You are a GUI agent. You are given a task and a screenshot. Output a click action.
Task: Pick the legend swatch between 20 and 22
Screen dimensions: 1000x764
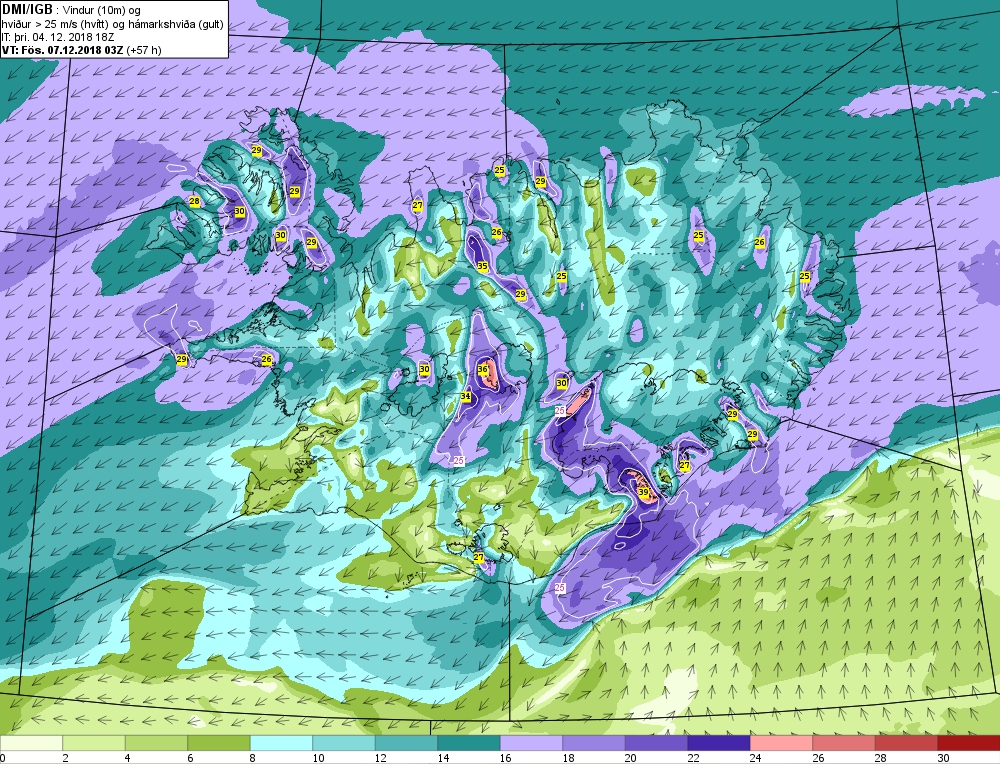tap(656, 743)
